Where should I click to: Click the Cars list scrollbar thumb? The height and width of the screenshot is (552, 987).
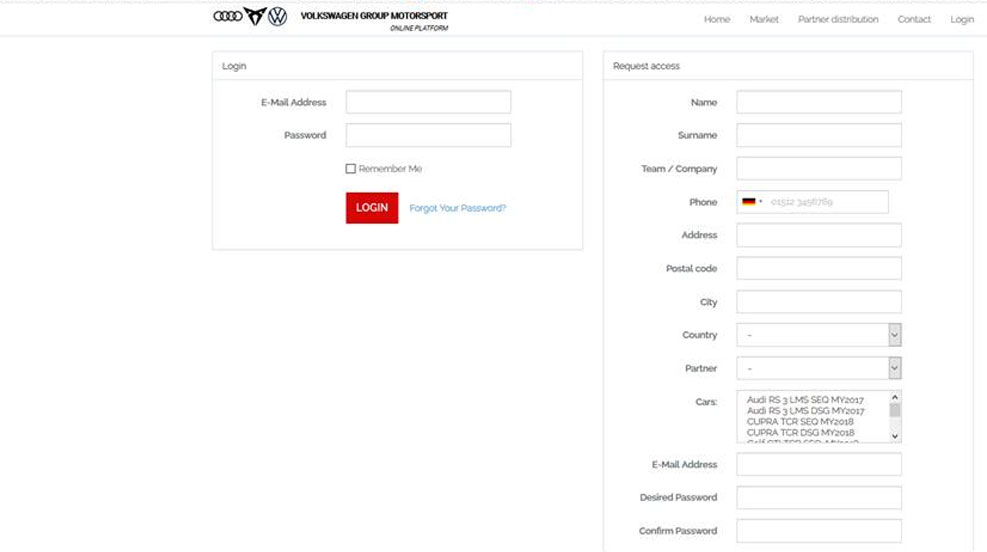pos(894,410)
